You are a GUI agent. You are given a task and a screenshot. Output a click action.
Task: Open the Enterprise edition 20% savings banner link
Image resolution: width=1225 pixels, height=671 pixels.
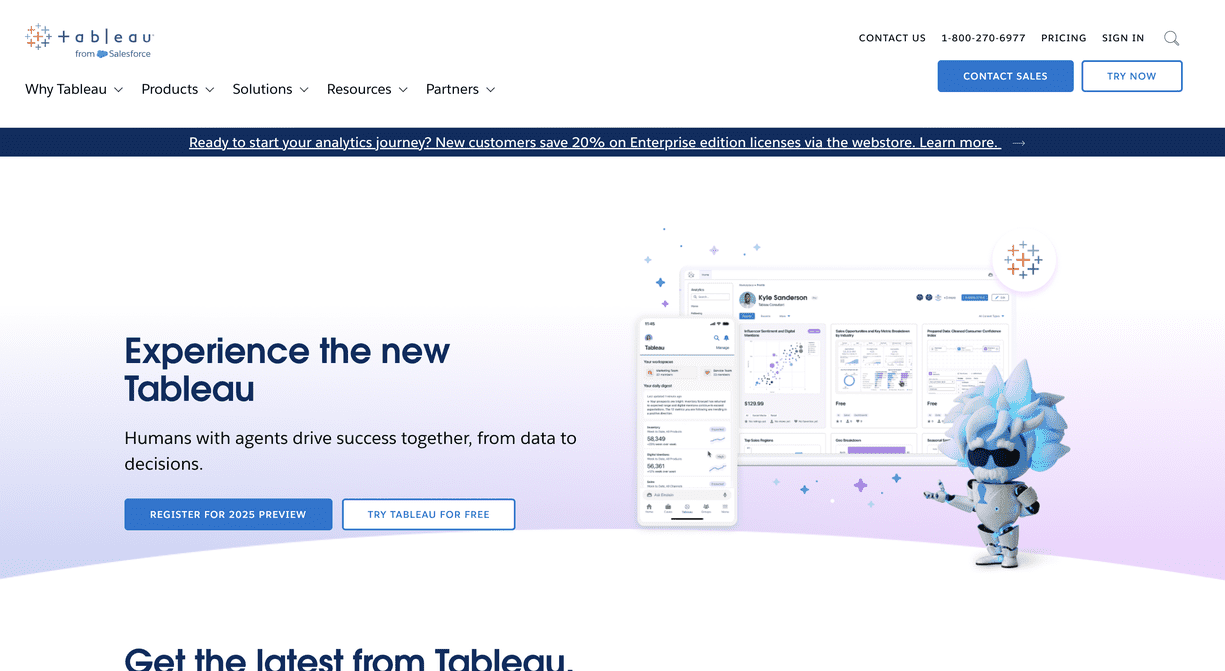[x=594, y=143]
